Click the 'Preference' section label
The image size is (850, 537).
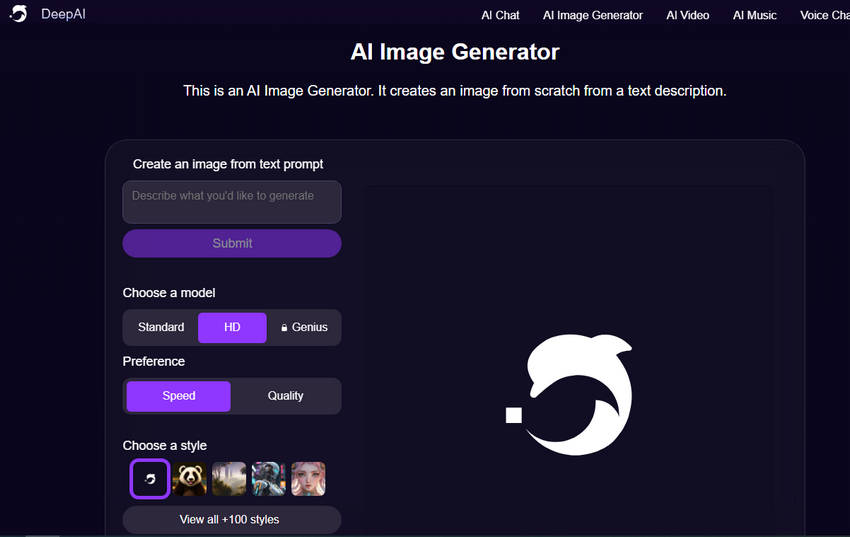[x=153, y=361]
